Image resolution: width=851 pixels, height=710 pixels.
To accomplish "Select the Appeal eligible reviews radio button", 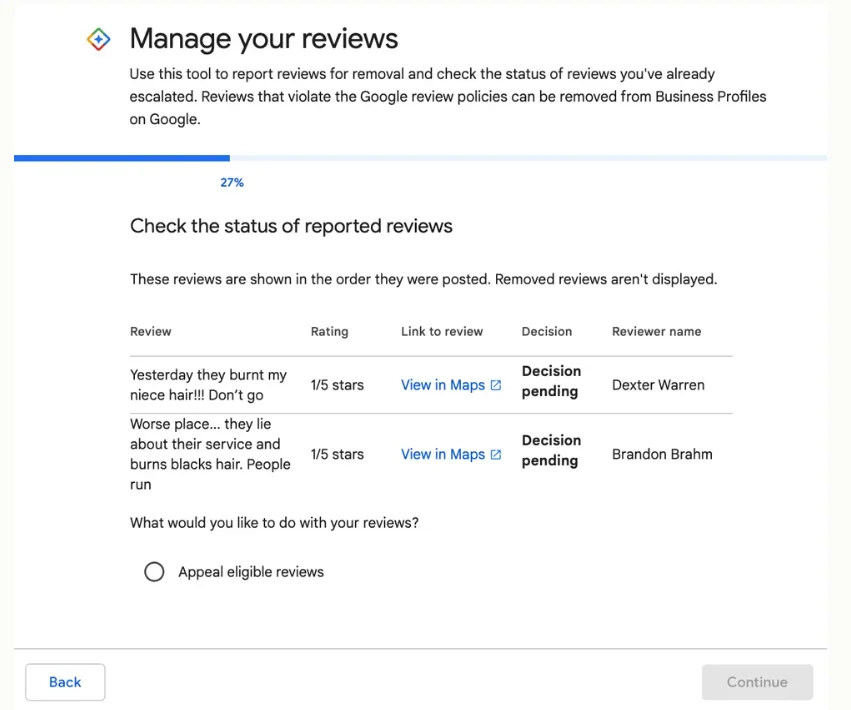I will click(154, 571).
